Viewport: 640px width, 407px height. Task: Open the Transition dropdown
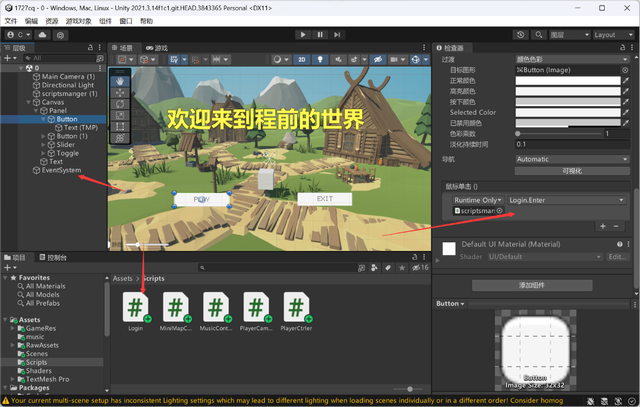tap(571, 60)
